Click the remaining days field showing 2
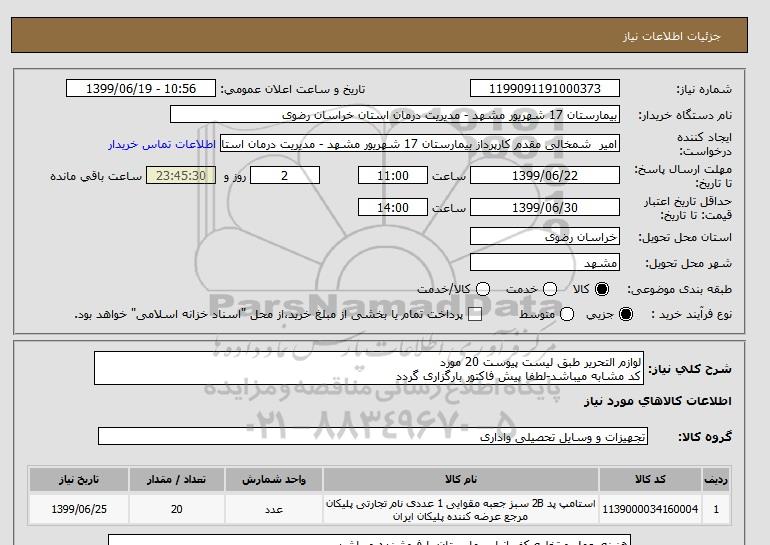 click(285, 175)
